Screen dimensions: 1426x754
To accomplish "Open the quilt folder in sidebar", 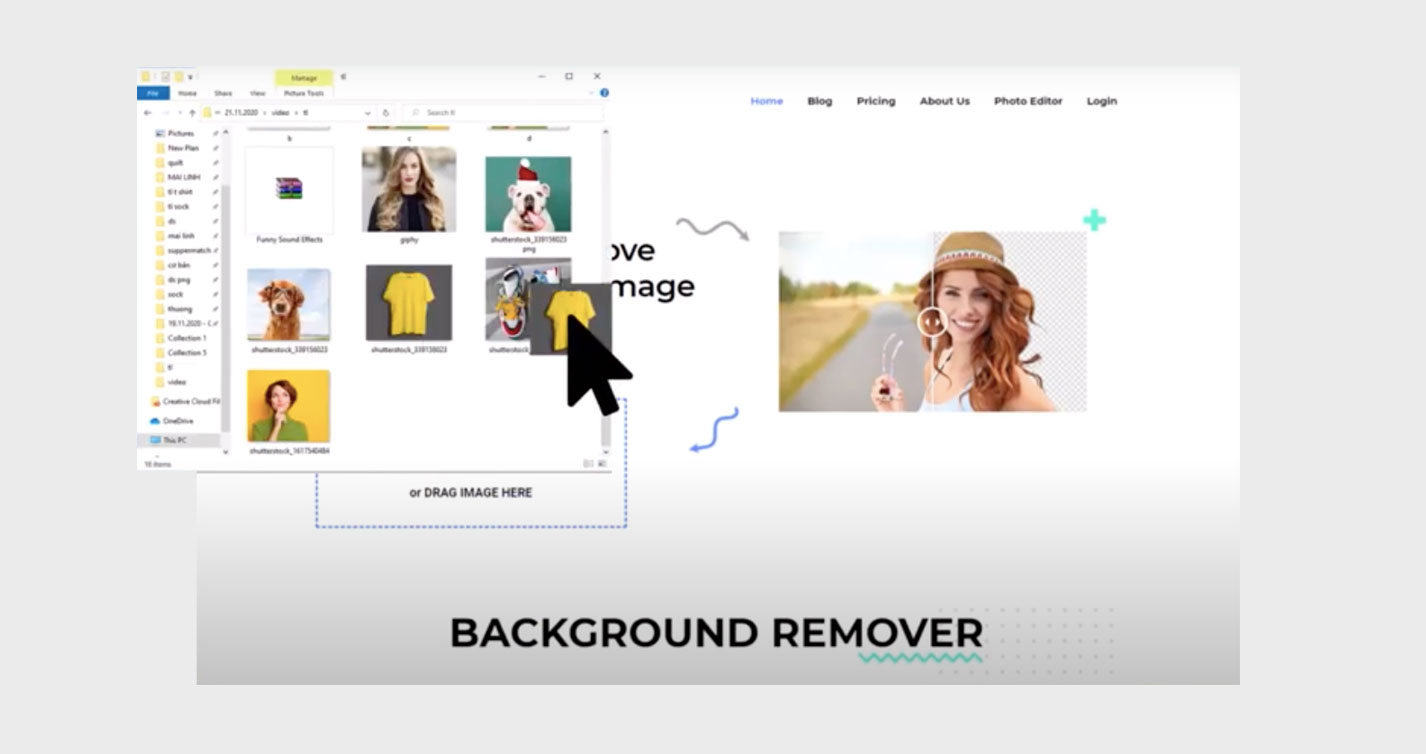I will [175, 162].
